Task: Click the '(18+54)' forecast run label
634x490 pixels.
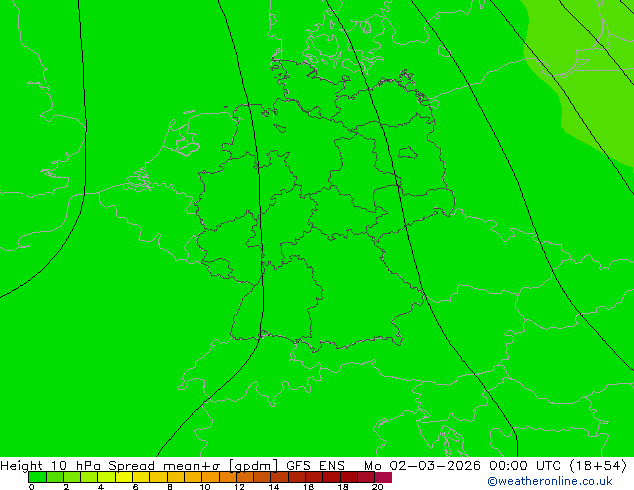Action: 598,466
